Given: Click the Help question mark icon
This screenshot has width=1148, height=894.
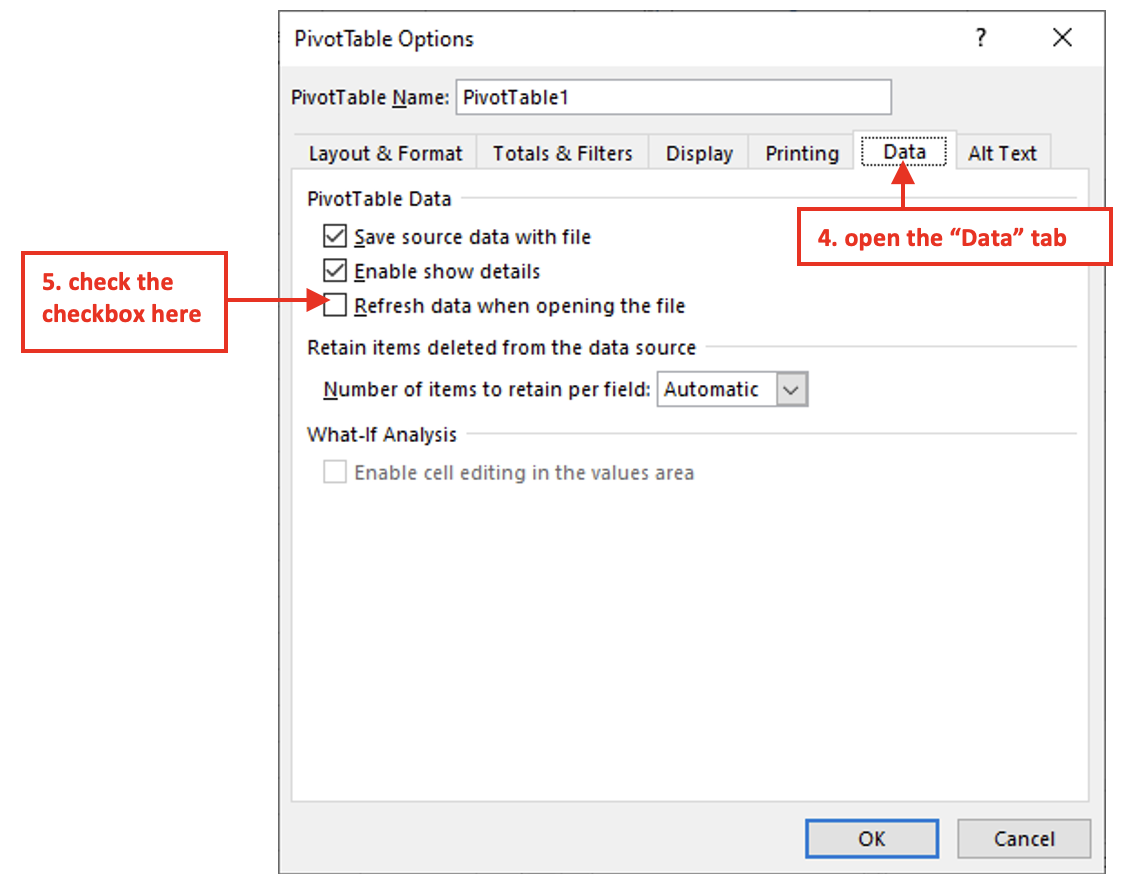Looking at the screenshot, I should point(980,39).
